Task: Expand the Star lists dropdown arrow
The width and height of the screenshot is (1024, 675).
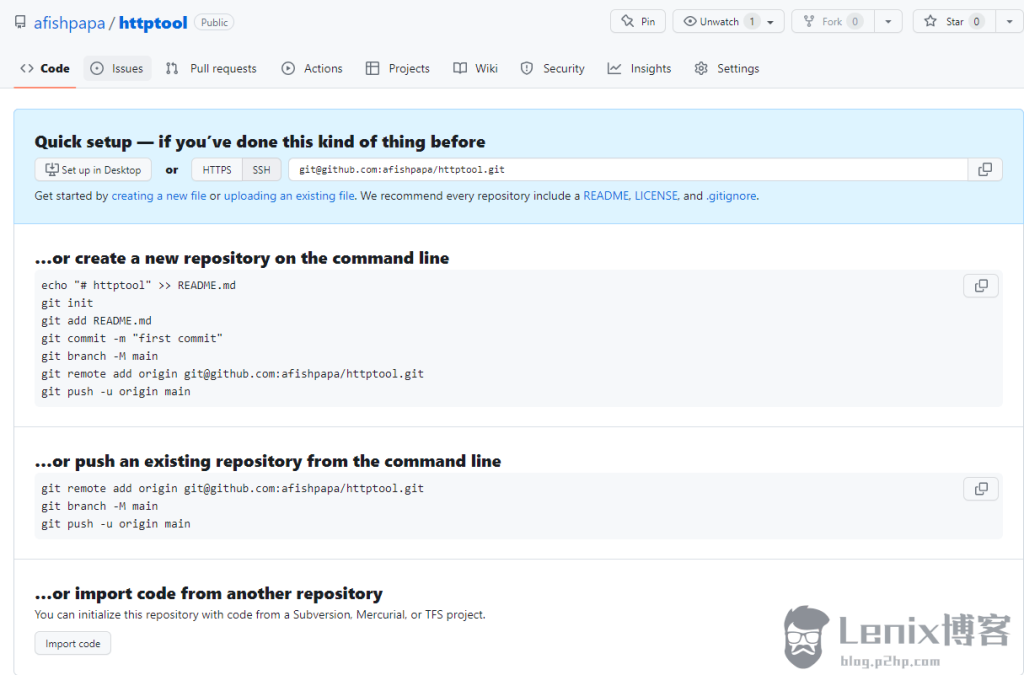Action: (x=1008, y=21)
